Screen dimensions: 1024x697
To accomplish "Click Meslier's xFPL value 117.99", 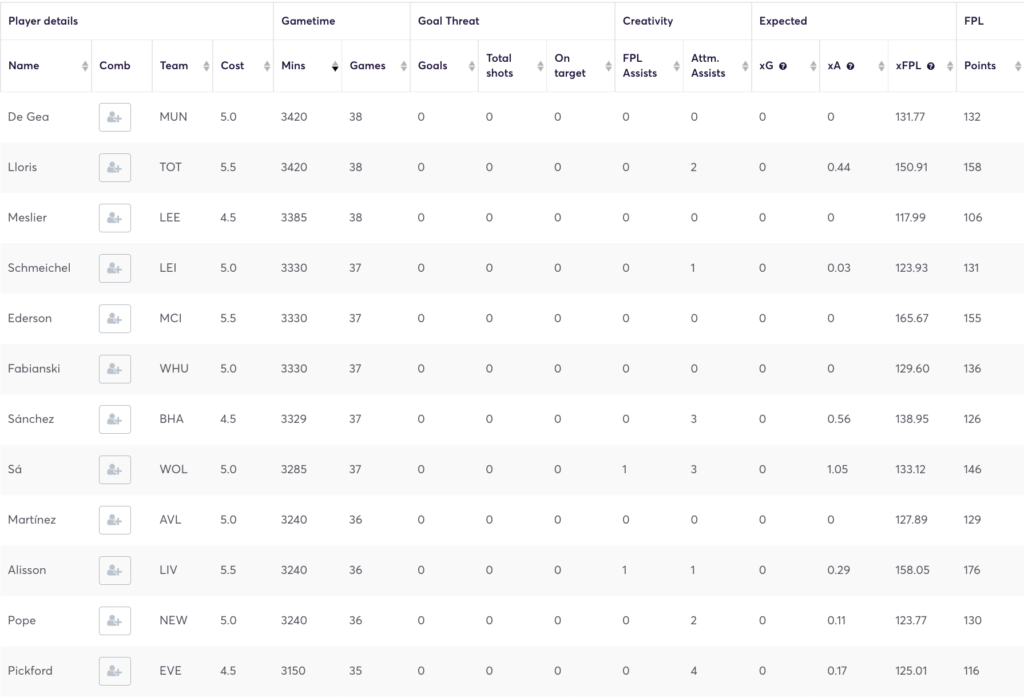I will click(910, 218).
